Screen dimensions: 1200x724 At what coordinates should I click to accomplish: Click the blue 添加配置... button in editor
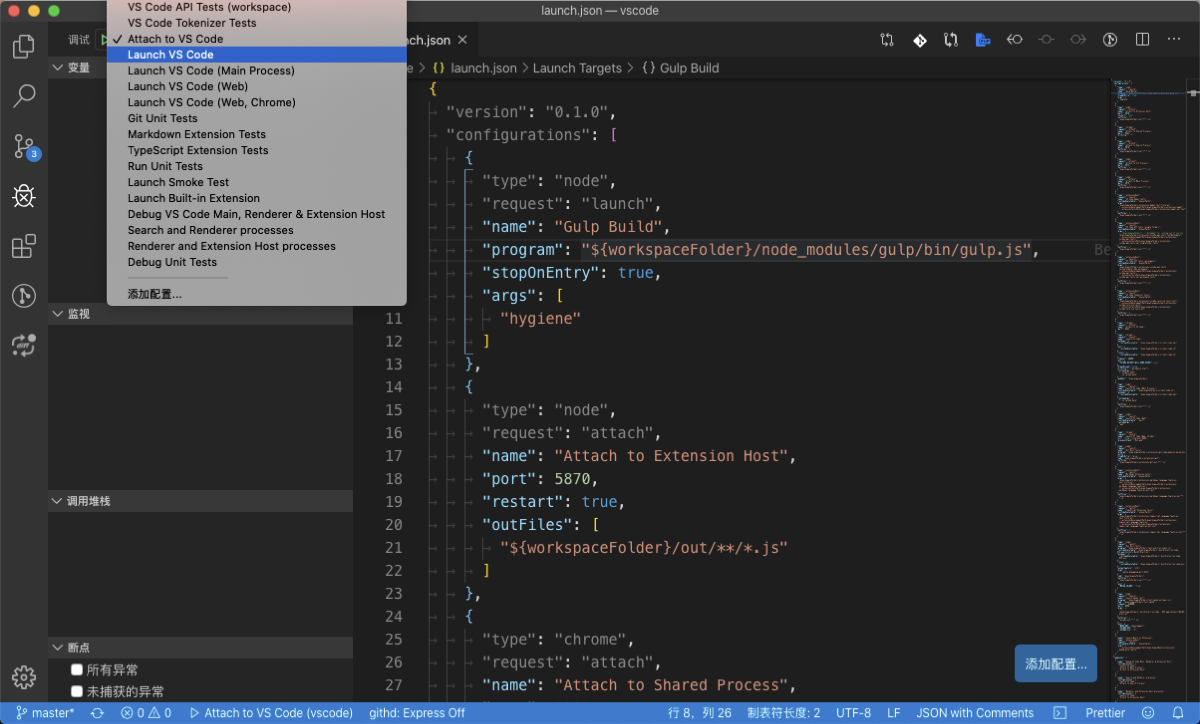pos(1055,664)
